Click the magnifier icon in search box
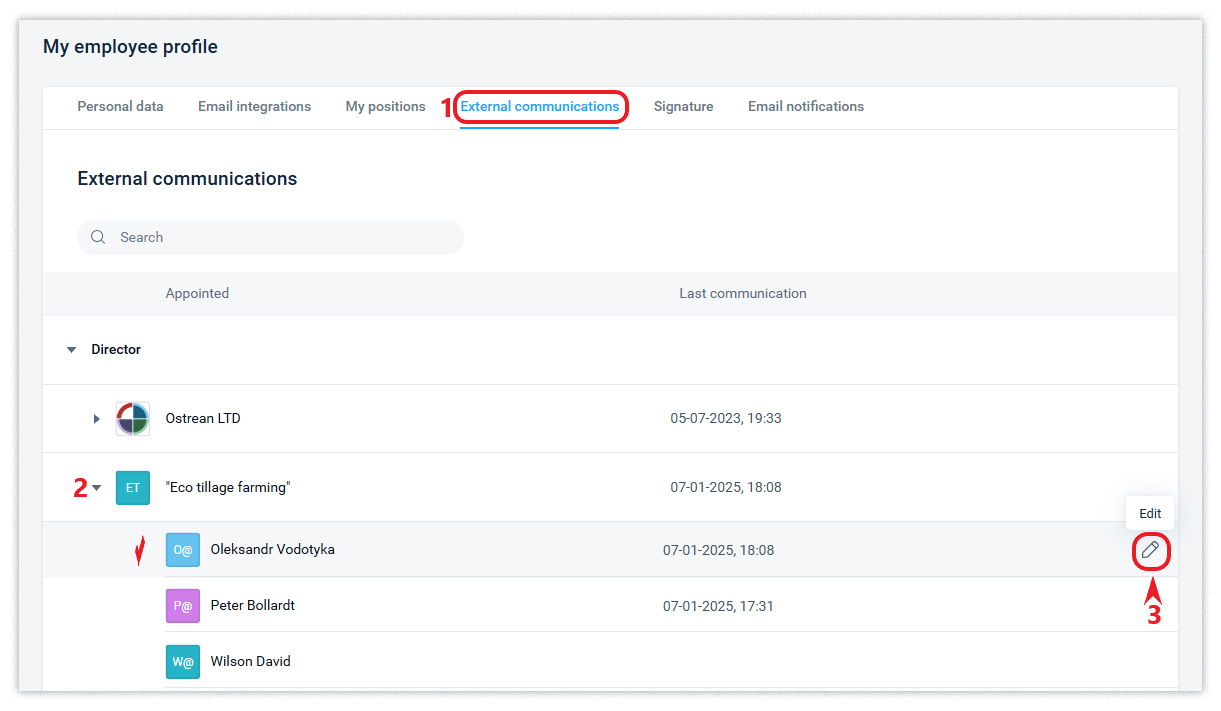This screenshot has width=1221, height=711. [x=98, y=237]
